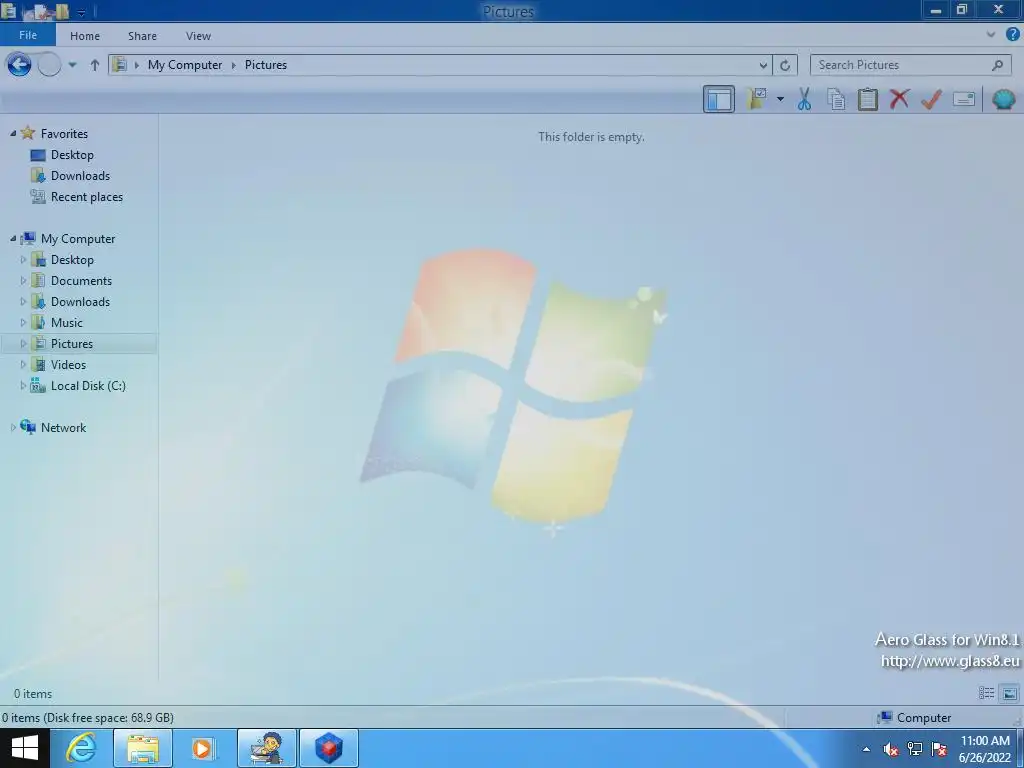Click the network tray icon

(915, 749)
